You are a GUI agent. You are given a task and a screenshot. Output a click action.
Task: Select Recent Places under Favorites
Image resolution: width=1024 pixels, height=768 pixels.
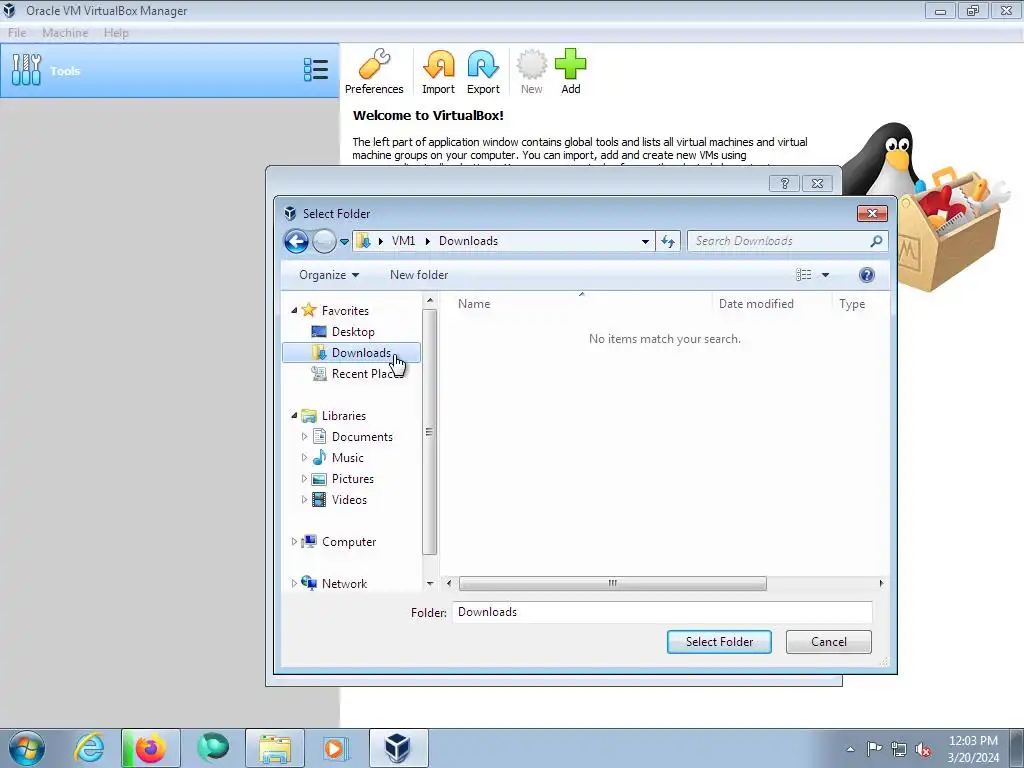pyautogui.click(x=356, y=374)
